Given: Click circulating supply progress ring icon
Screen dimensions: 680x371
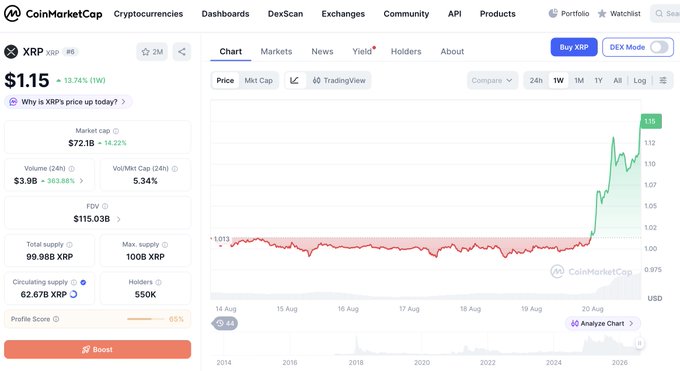Looking at the screenshot, I should point(73,294).
